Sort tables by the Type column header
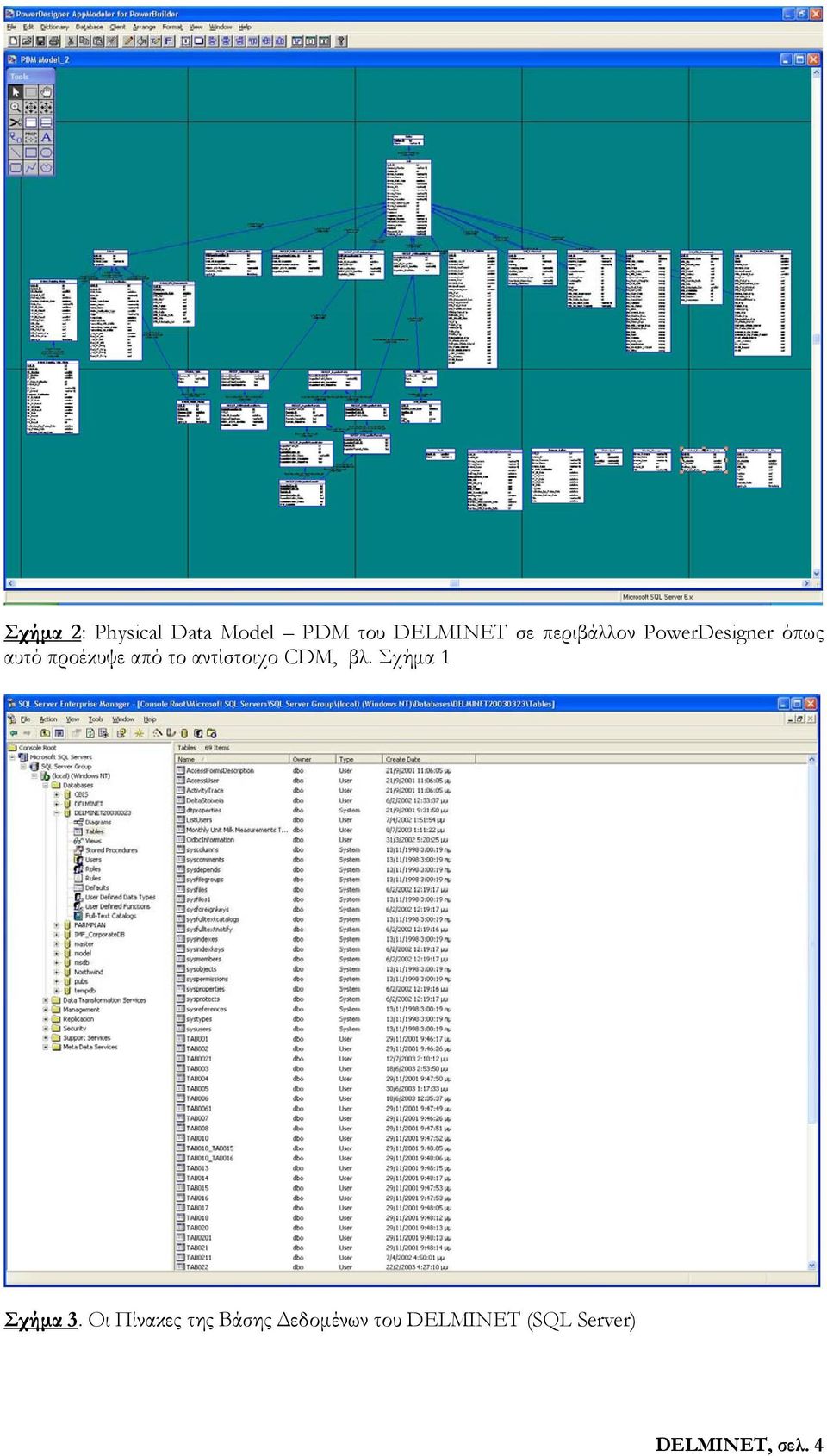Screen dimensions: 827x1456 358,760
